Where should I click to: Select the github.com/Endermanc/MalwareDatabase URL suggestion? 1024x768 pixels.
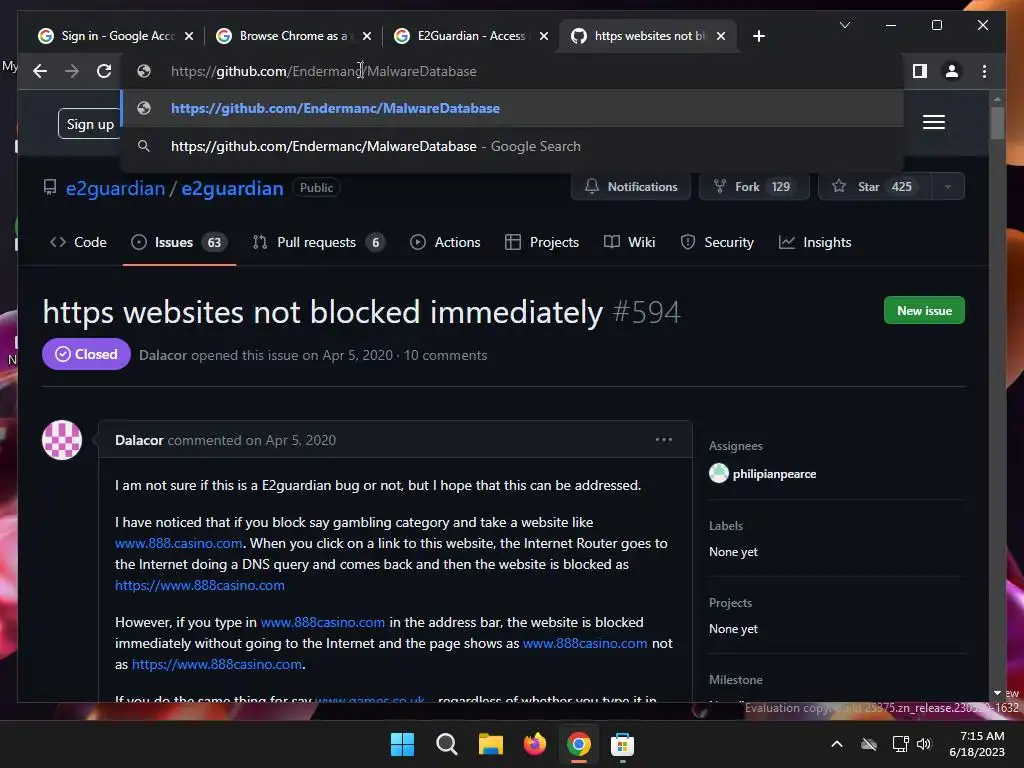point(513,108)
